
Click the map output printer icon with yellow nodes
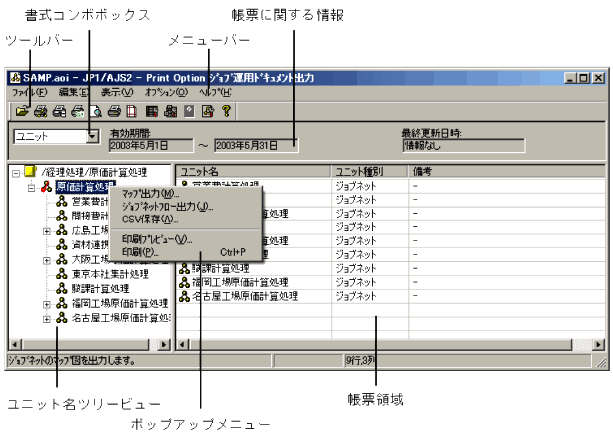[41, 111]
